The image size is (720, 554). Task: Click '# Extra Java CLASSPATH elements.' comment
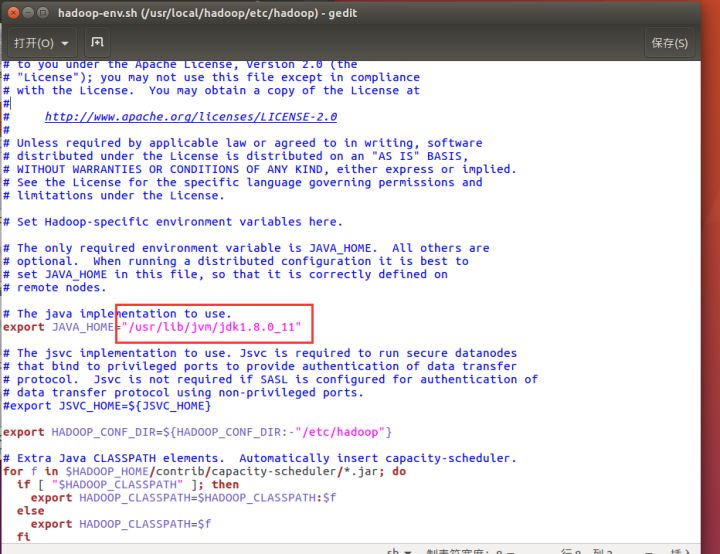point(113,458)
